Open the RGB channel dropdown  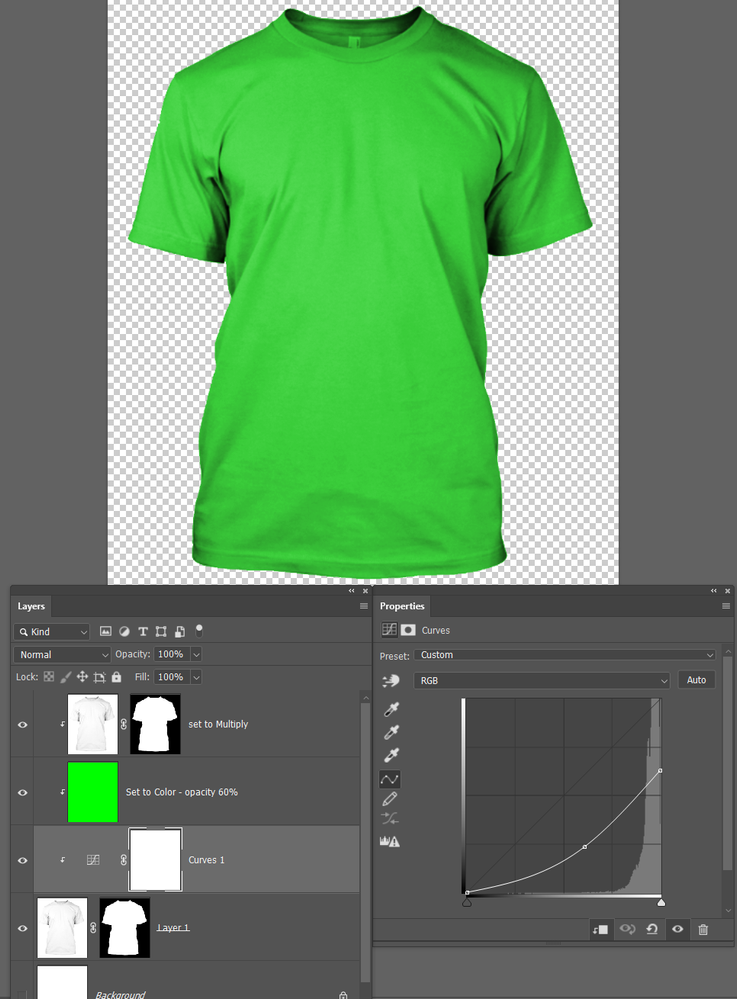click(x=541, y=680)
